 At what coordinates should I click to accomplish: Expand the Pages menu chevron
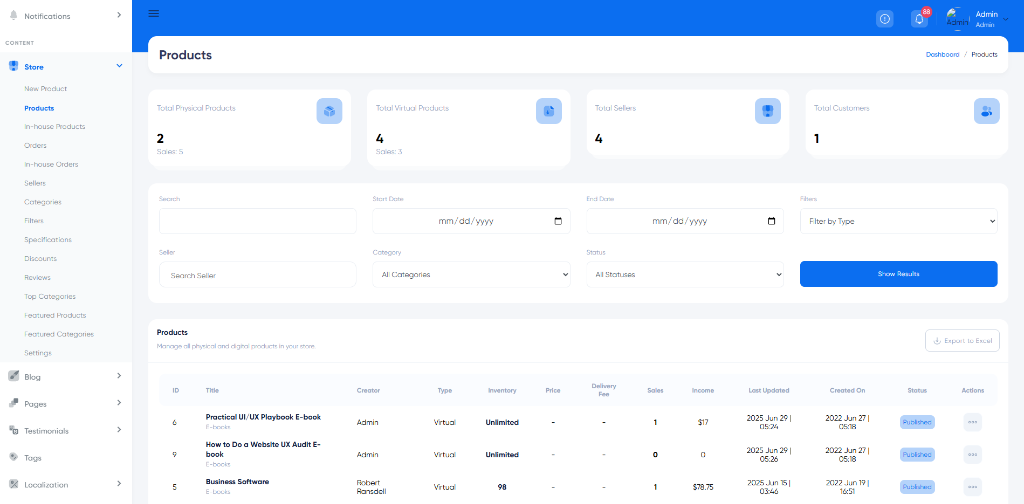pyautogui.click(x=119, y=403)
